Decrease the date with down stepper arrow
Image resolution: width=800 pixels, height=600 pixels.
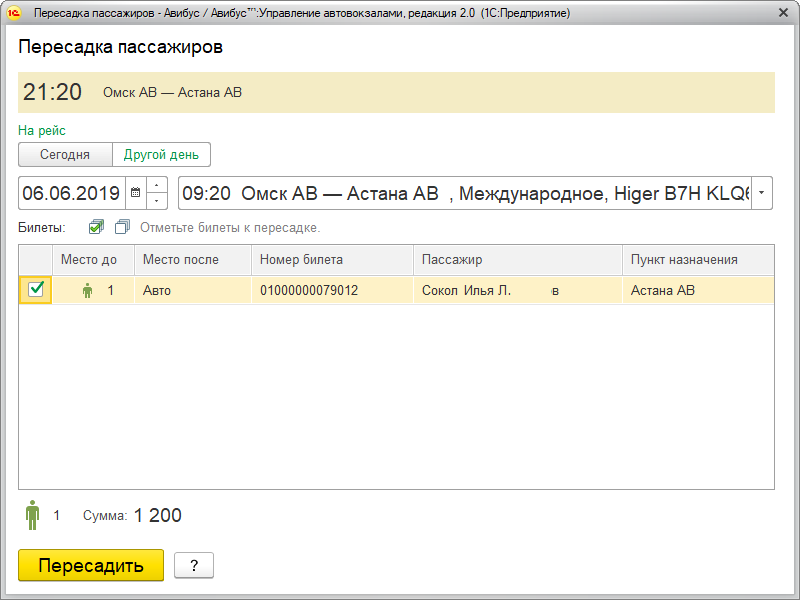point(157,201)
